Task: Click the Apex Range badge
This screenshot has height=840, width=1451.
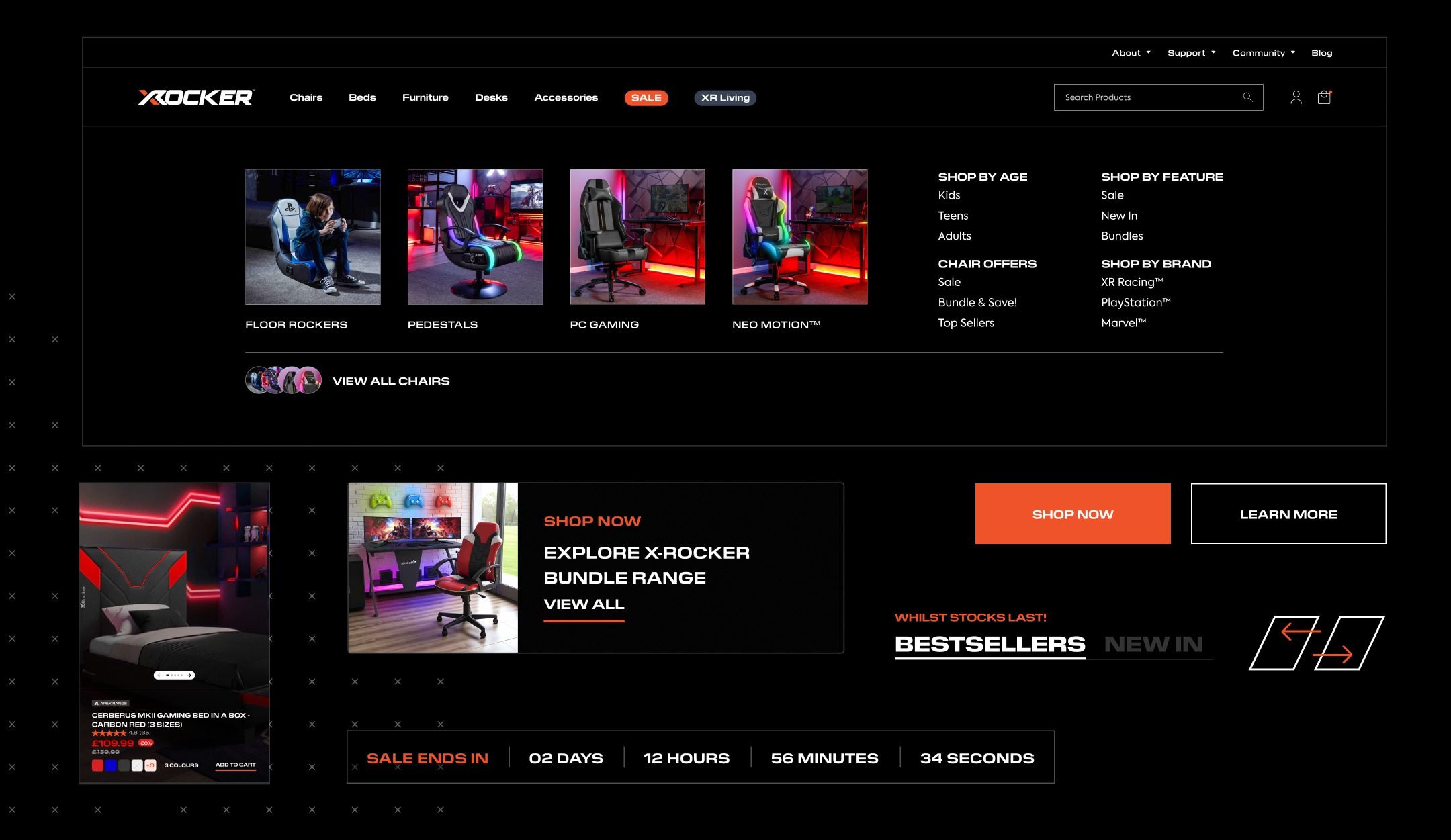Action: (111, 703)
